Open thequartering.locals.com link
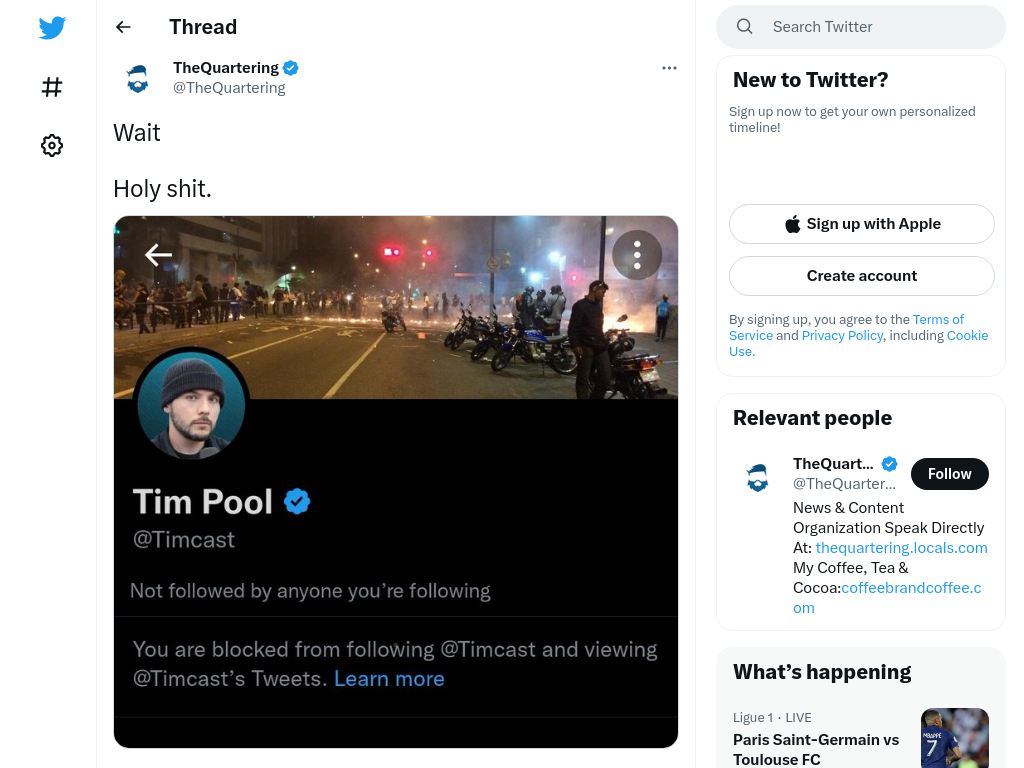The height and width of the screenshot is (768, 1024). click(x=901, y=548)
